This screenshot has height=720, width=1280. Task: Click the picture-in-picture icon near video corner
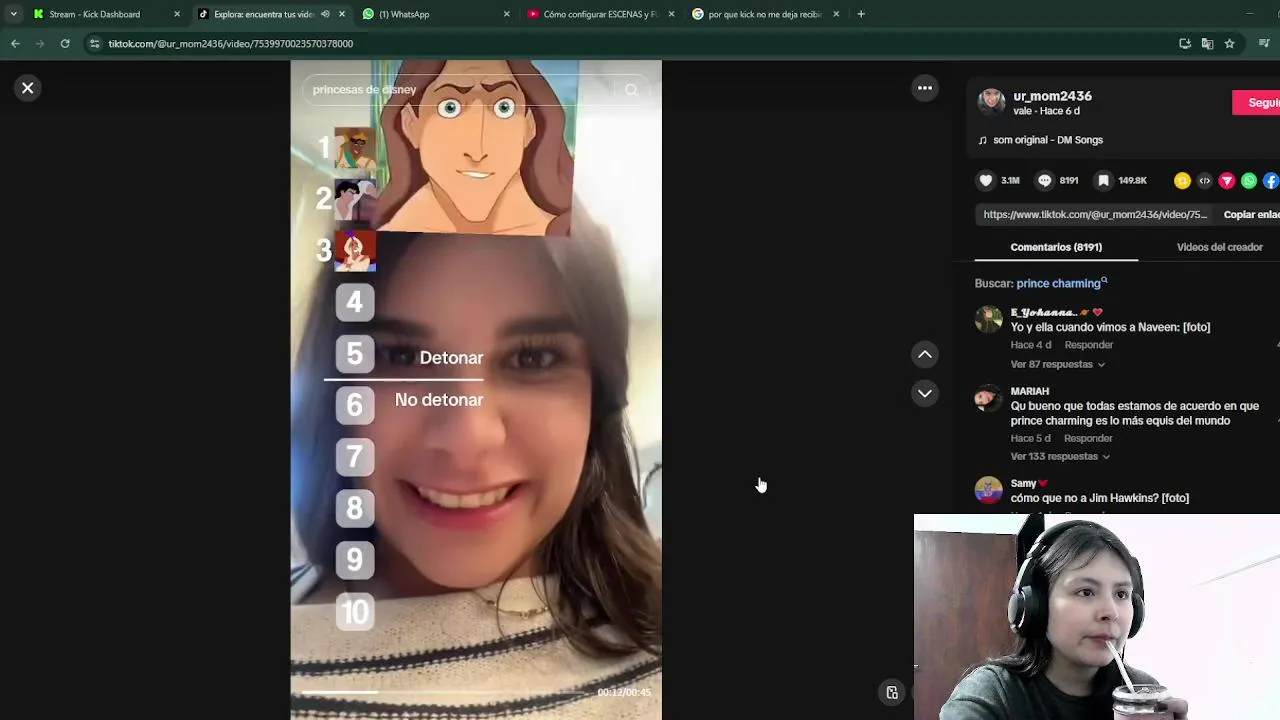(892, 692)
